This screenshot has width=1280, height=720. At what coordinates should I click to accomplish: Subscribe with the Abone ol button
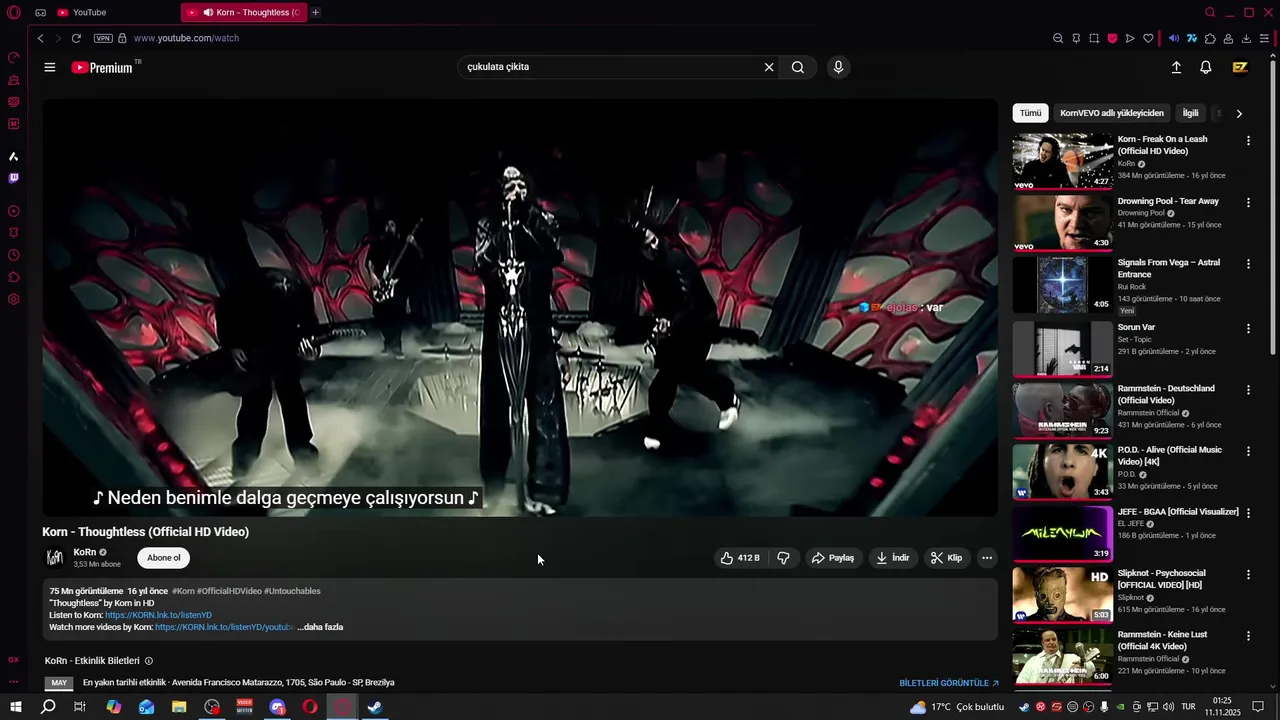pyautogui.click(x=164, y=558)
